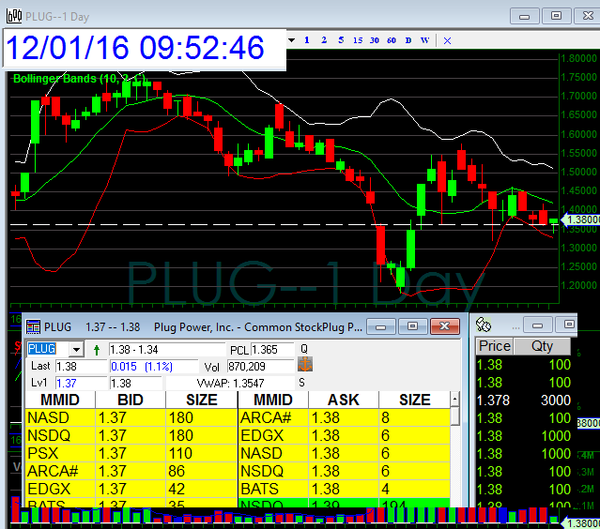600x529 pixels.
Task: Switch chart to Weekly (W) view
Action: 425,40
